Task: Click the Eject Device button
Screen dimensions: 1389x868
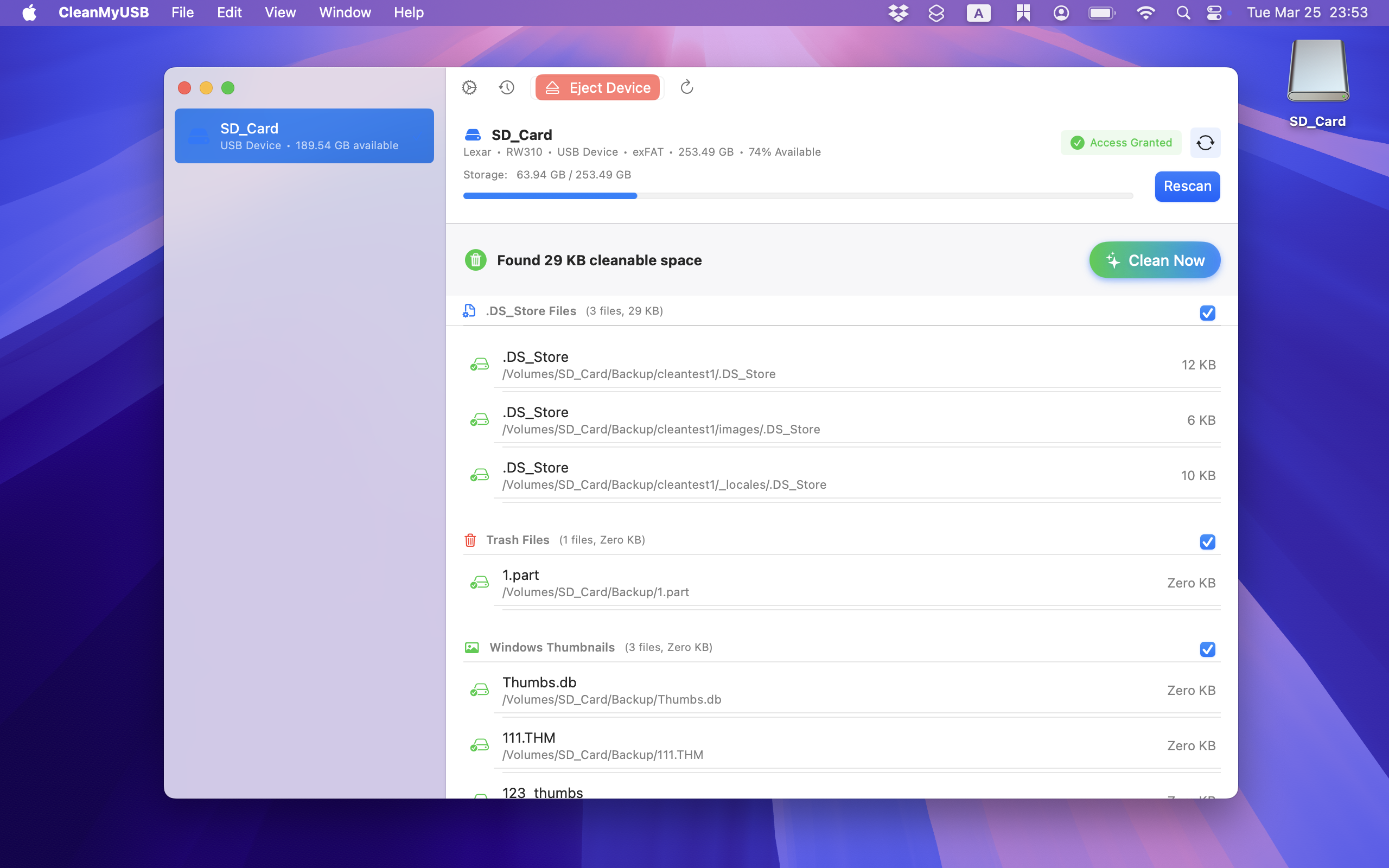Action: click(597, 87)
